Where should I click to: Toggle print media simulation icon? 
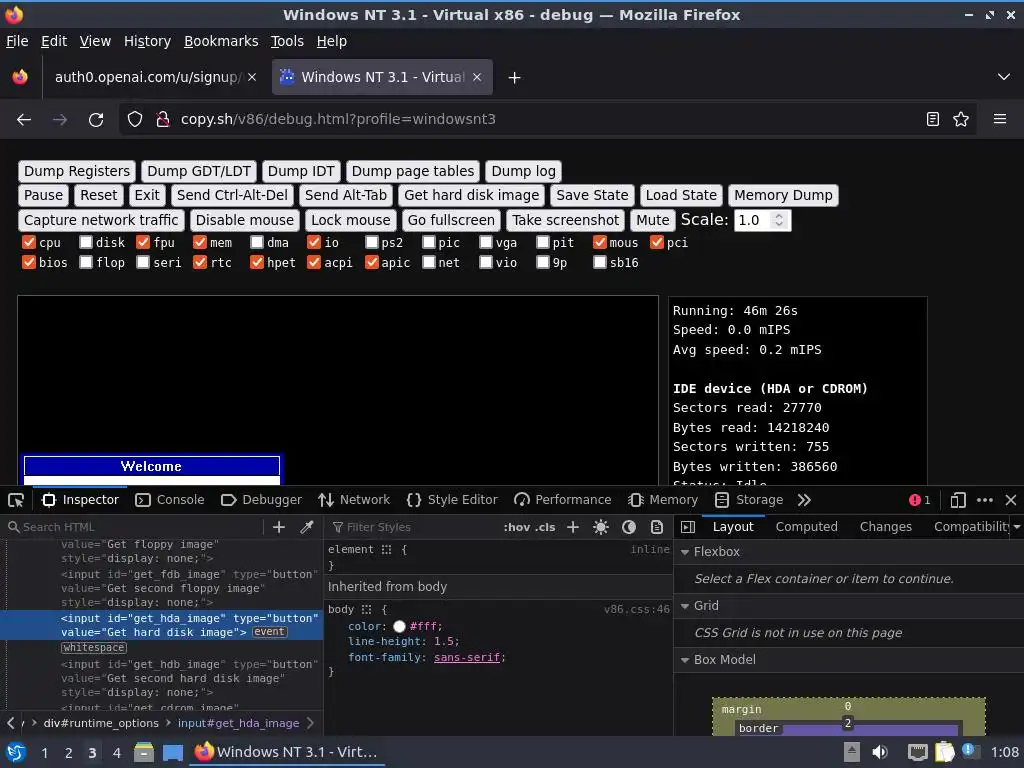coord(657,527)
